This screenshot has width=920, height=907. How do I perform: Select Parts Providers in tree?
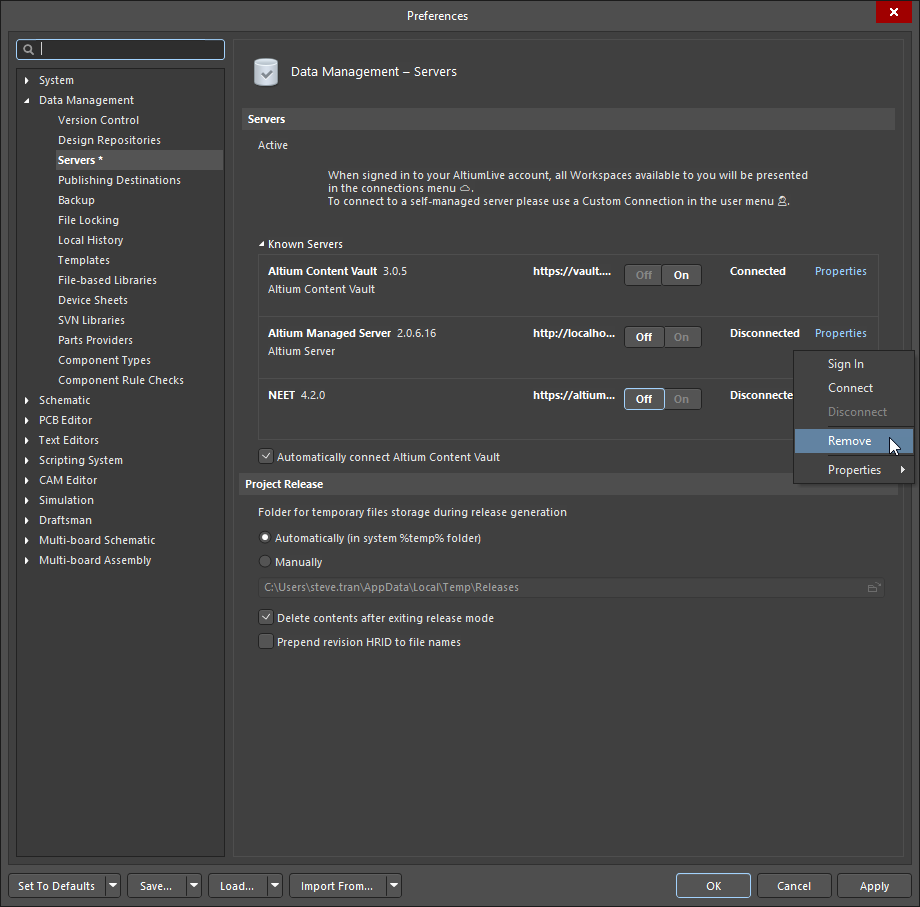95,340
